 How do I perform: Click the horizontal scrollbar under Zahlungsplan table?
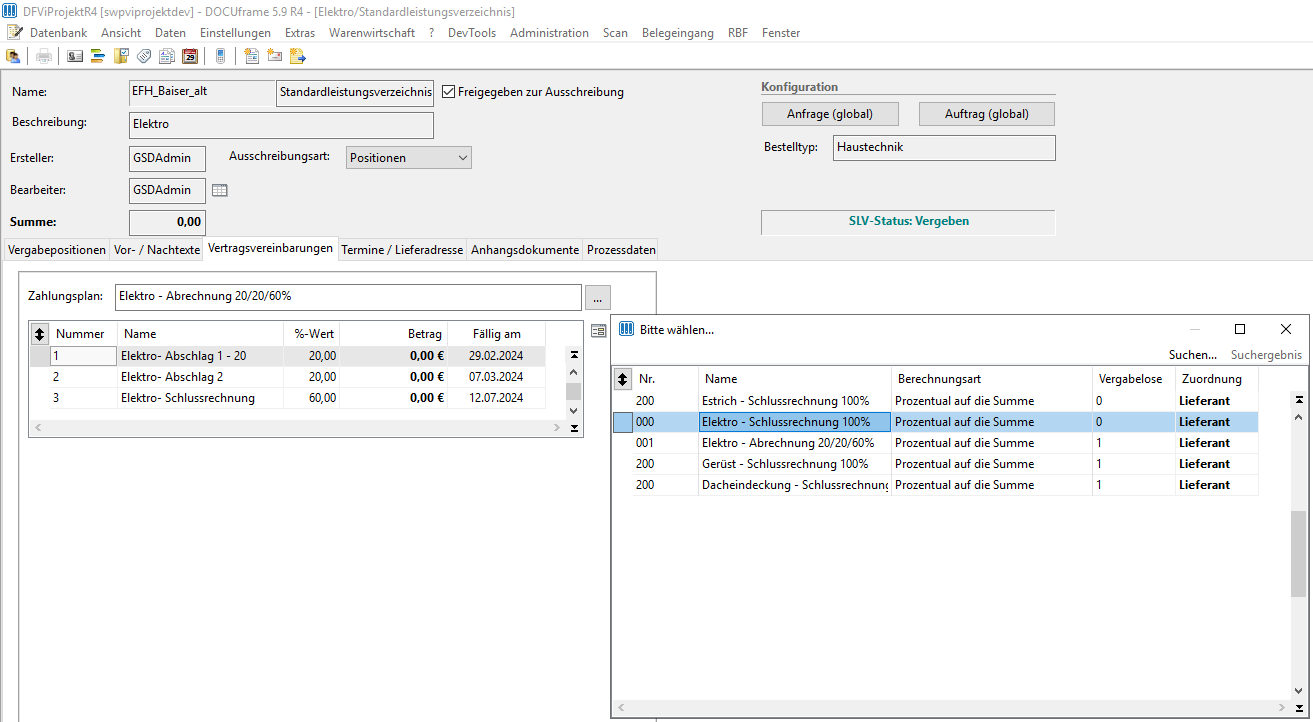[x=298, y=427]
